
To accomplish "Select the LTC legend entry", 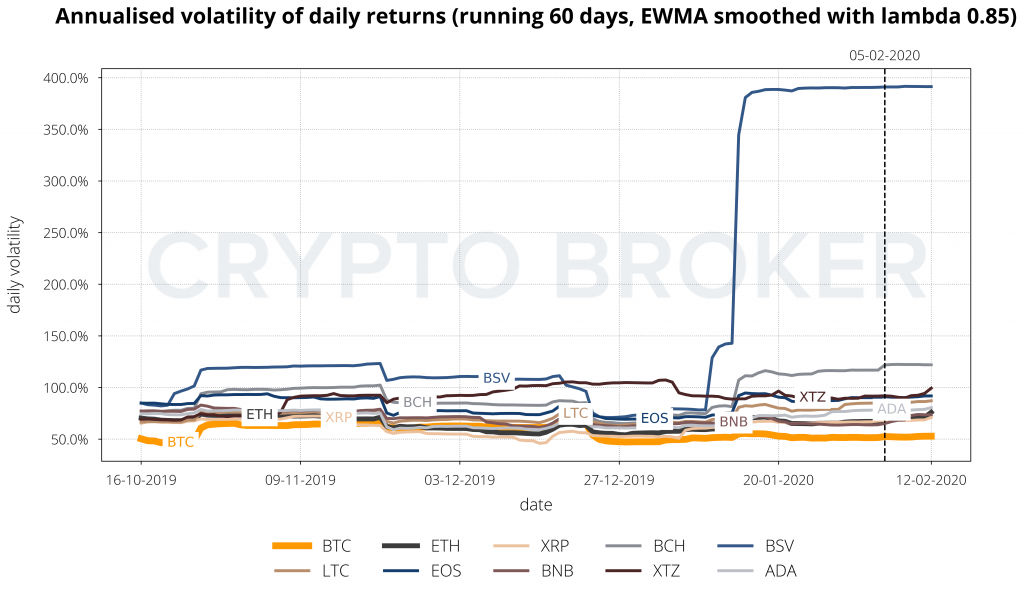I will coord(336,572).
